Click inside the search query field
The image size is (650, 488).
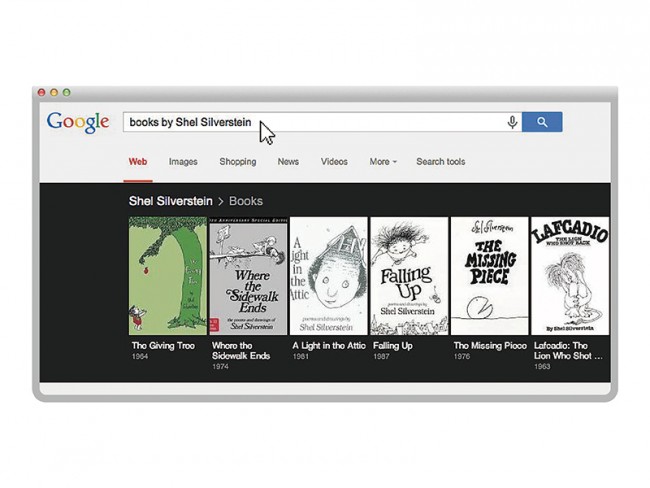point(380,122)
